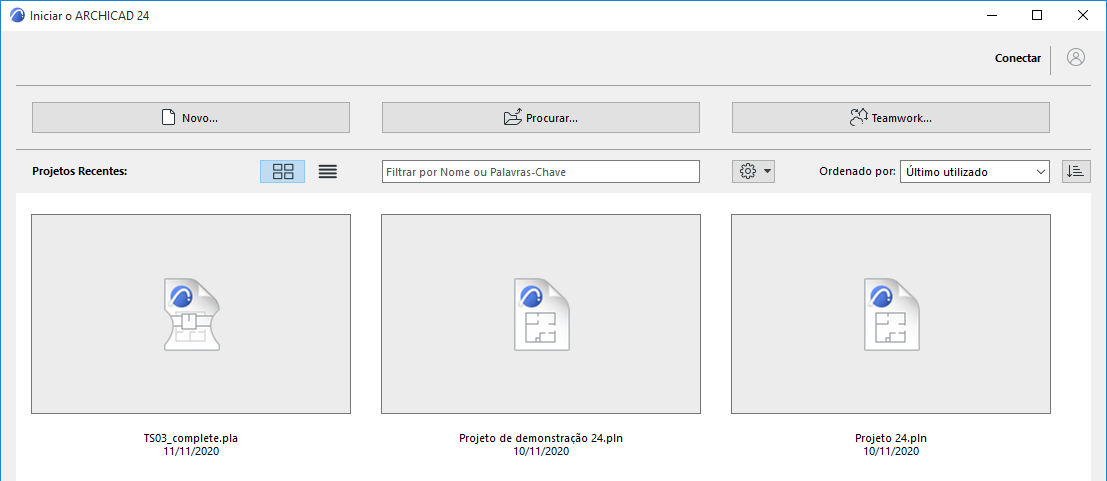Screen dimensions: 1107x481
Task: Open the gear settings dropdown
Action: [753, 171]
